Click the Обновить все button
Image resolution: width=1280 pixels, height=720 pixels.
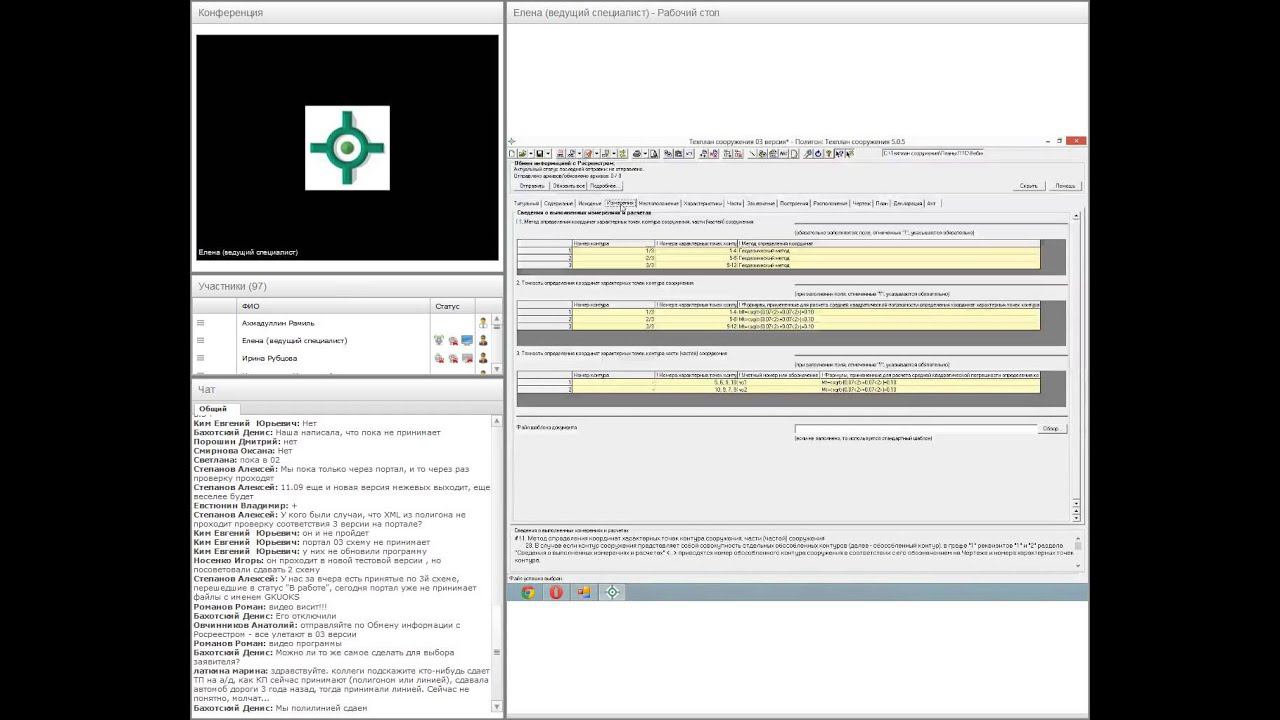[x=568, y=186]
